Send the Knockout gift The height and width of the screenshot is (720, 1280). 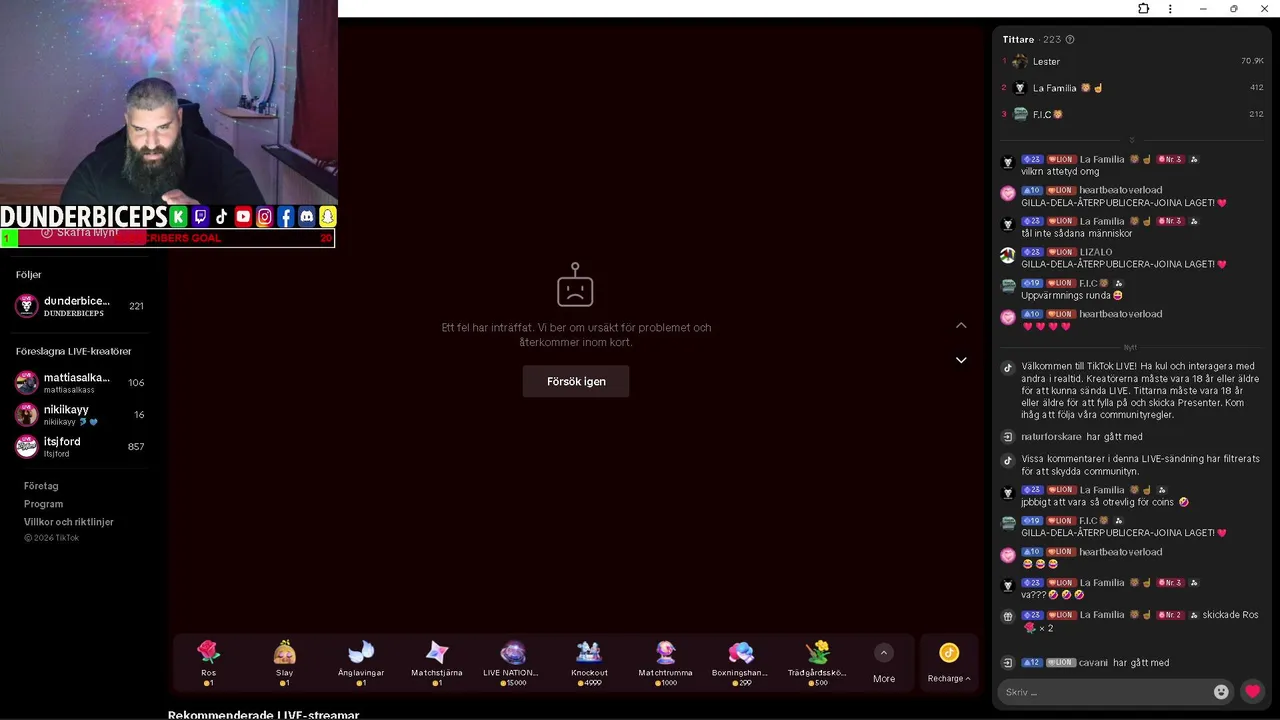point(589,662)
